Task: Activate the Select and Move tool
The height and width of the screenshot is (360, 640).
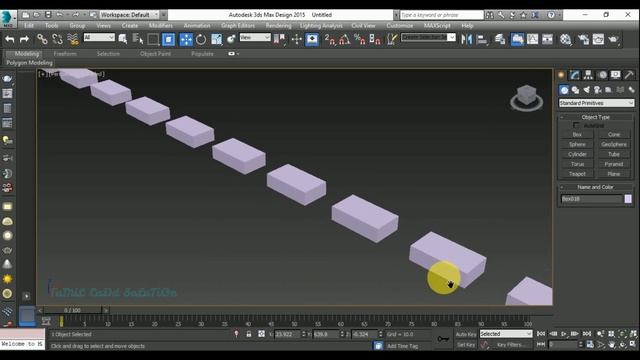Action: (x=186, y=39)
